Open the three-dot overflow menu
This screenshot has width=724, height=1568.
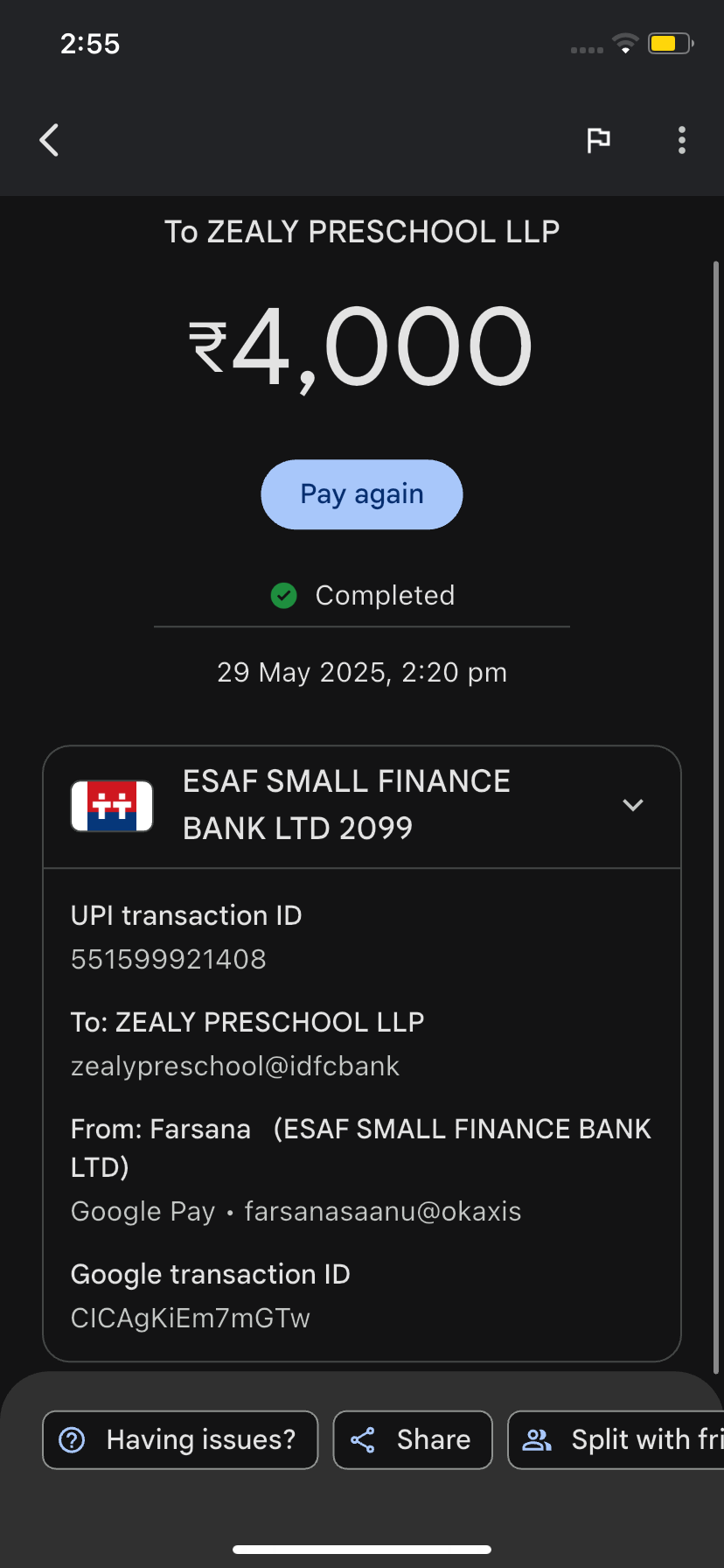click(682, 140)
